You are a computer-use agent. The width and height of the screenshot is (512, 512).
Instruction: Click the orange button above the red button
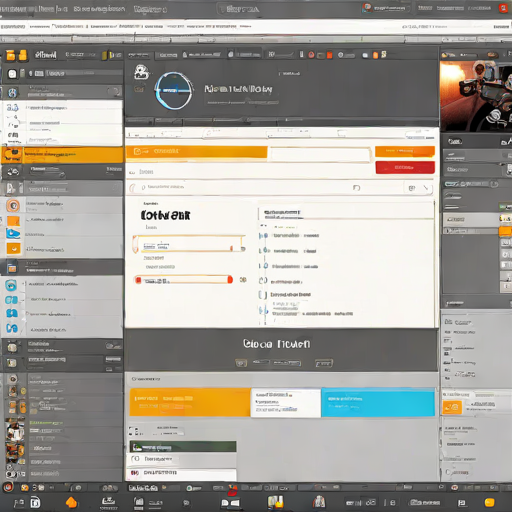[405, 151]
